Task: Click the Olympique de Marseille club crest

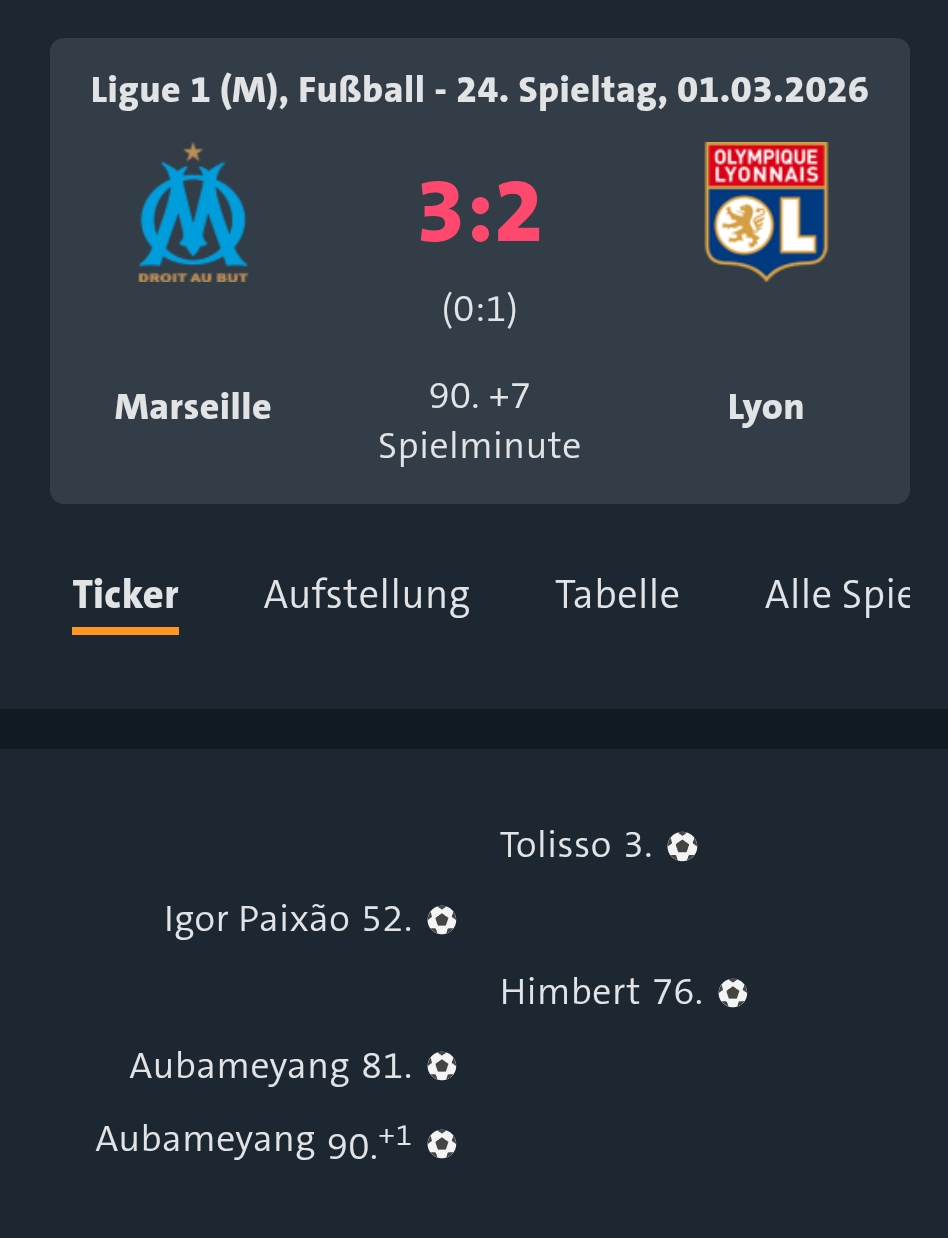Action: pyautogui.click(x=193, y=212)
